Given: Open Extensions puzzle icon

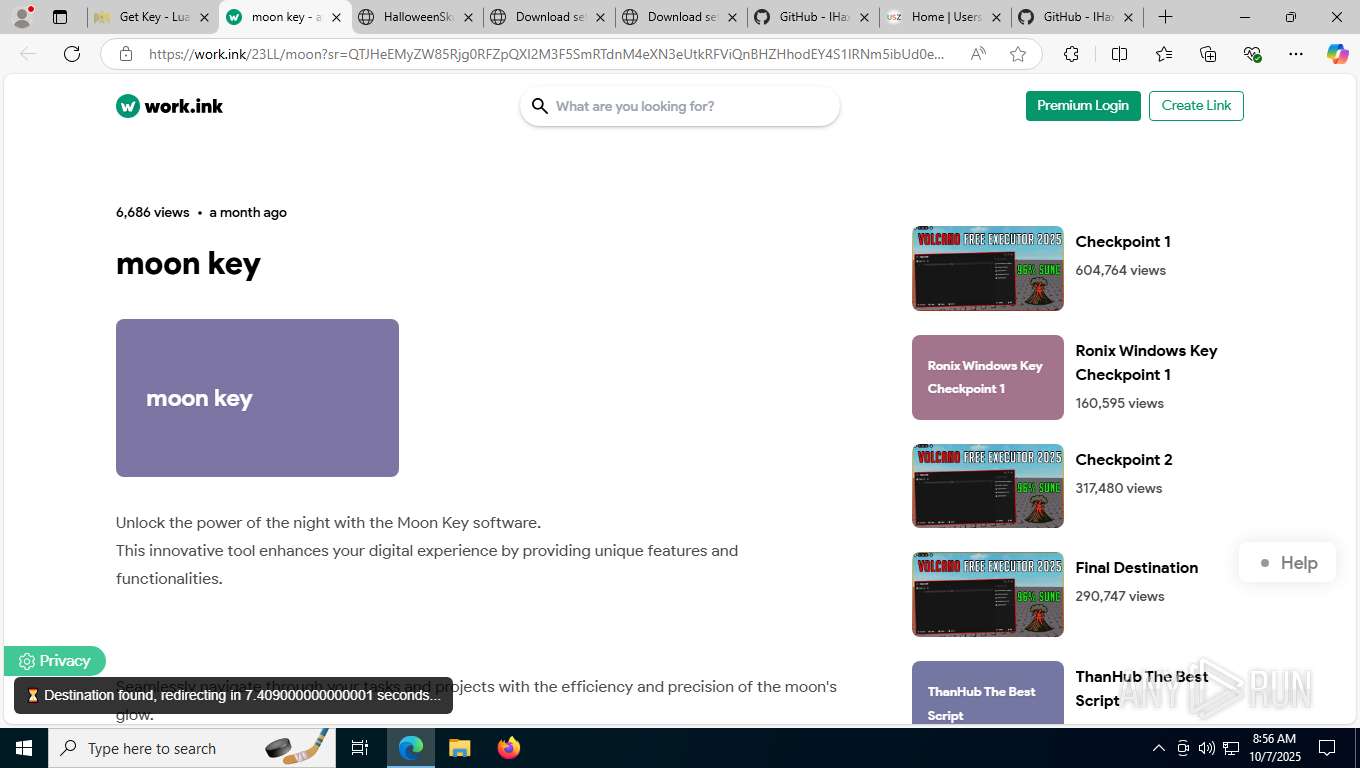Looking at the screenshot, I should 1071,54.
